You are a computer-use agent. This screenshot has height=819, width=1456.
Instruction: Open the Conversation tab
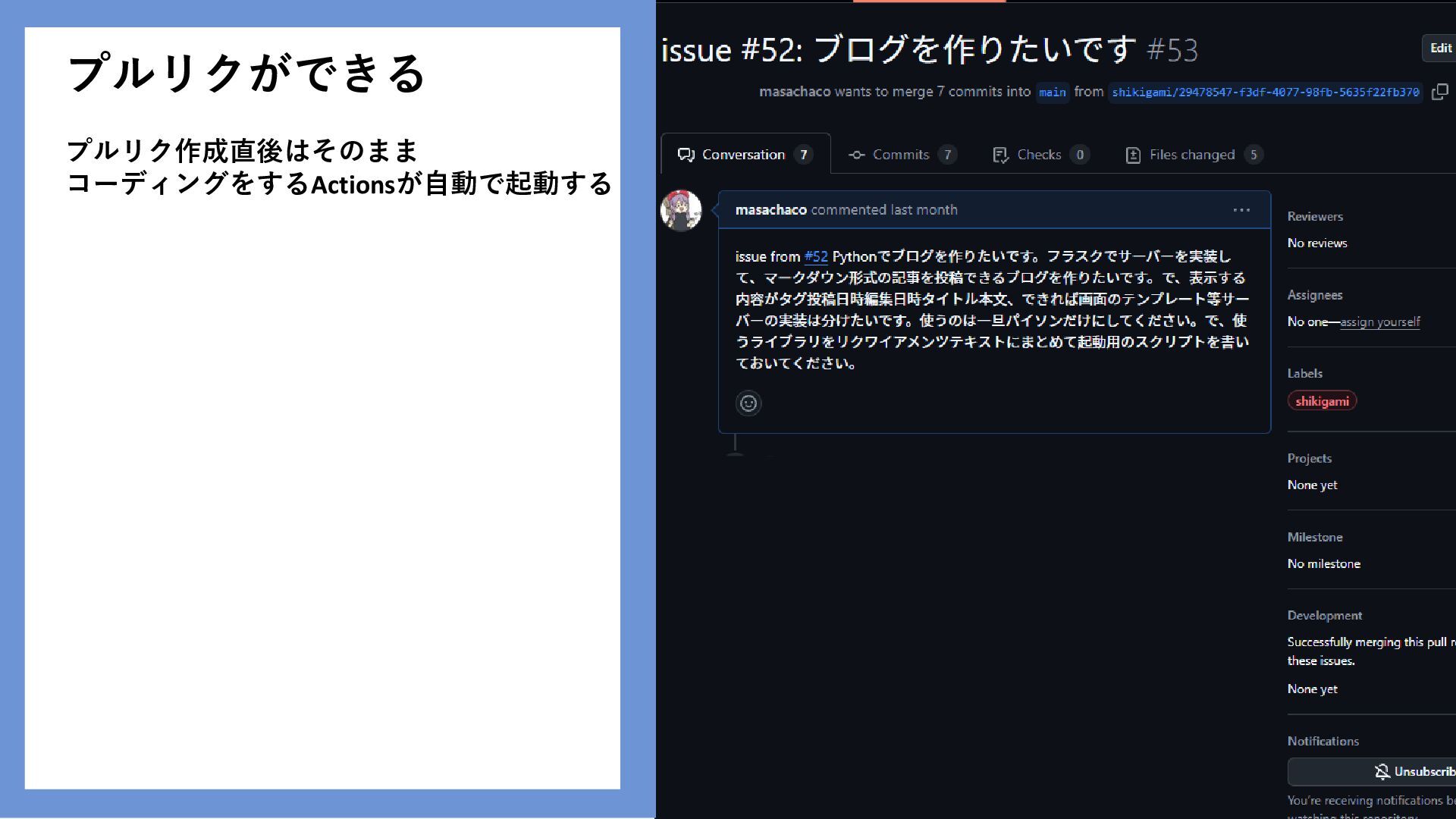click(745, 155)
